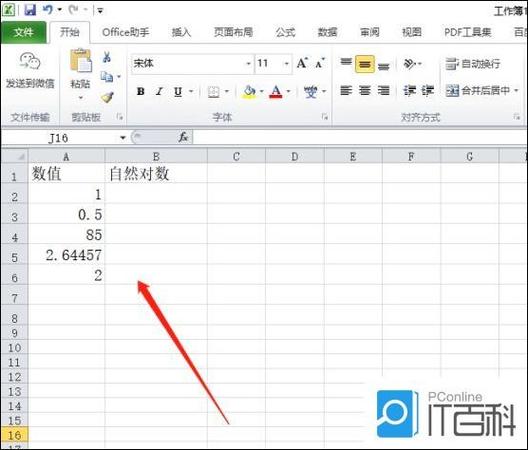Viewport: 528px width, 450px height.
Task: Open the font name 宋体 dropdown
Action: click(x=248, y=64)
